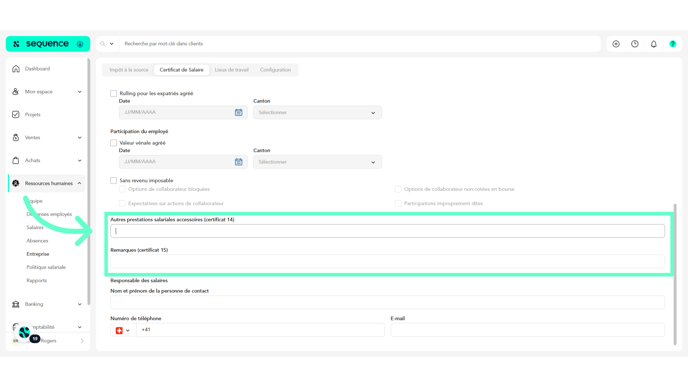Click the Ventes money bag icon
Screen dimensions: 688x387
(x=16, y=137)
